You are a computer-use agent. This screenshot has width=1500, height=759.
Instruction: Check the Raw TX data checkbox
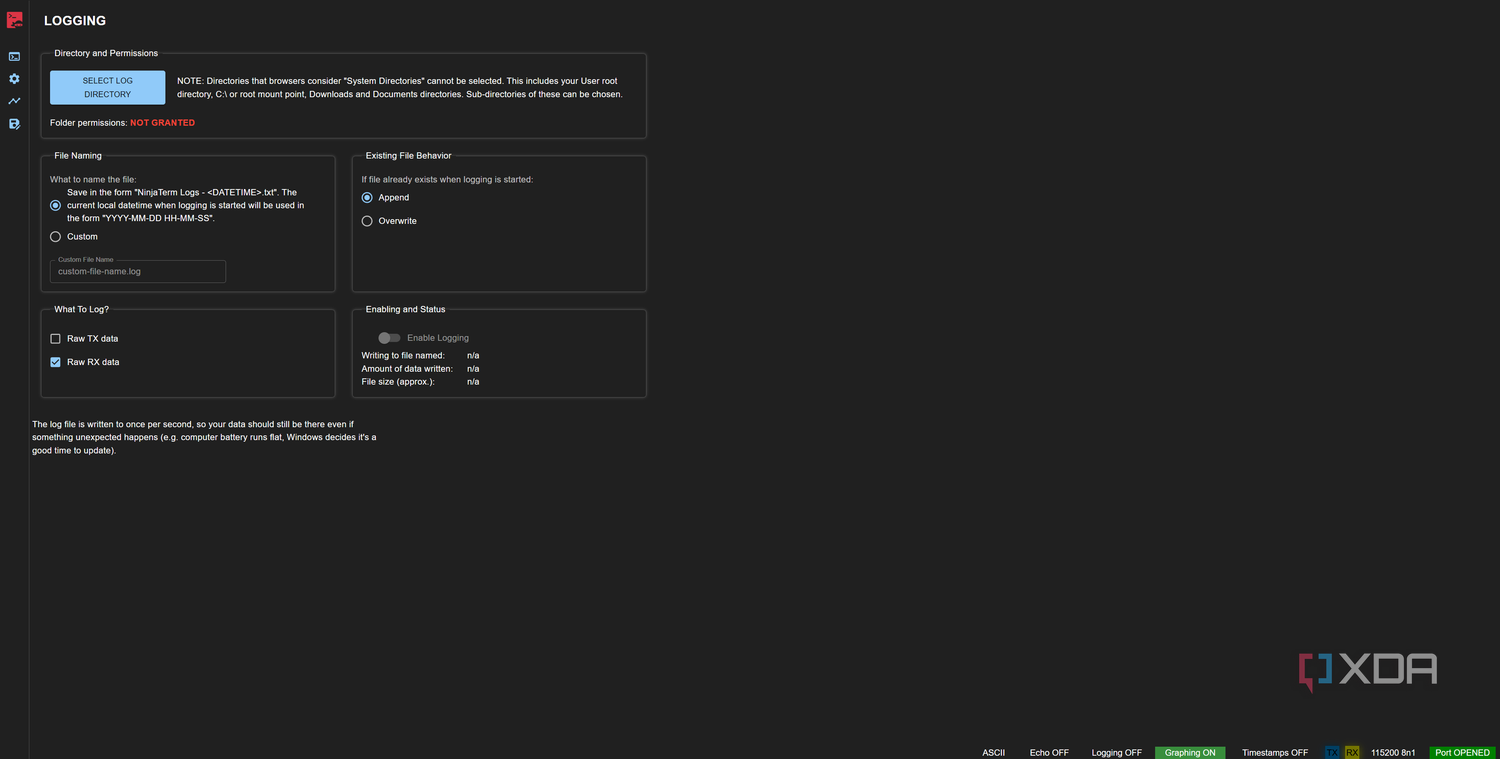(x=56, y=339)
